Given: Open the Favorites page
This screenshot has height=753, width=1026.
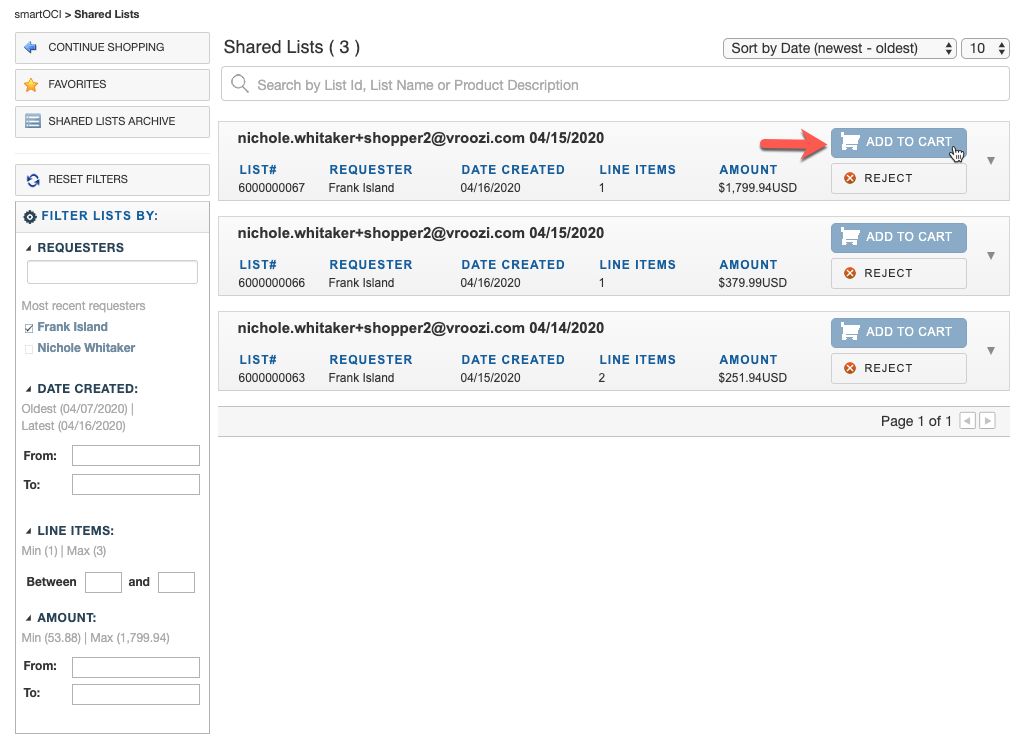Looking at the screenshot, I should pyautogui.click(x=113, y=84).
